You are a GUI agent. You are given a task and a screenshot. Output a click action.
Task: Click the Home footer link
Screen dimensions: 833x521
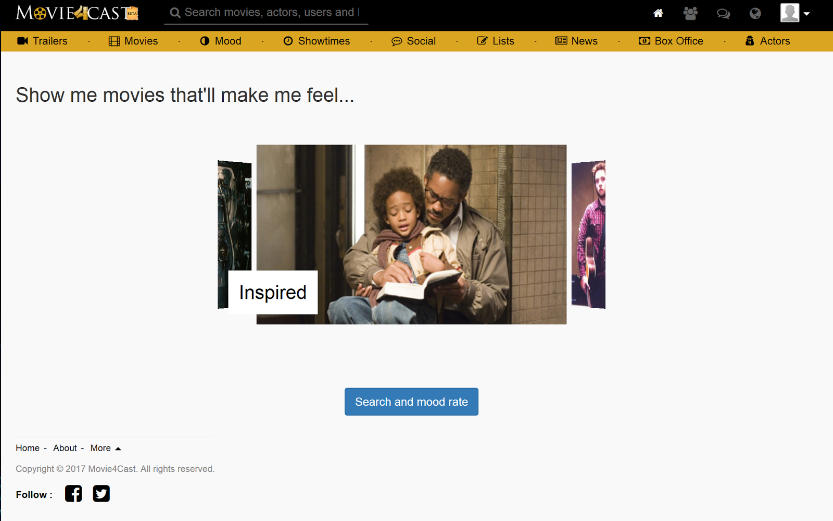pos(28,448)
